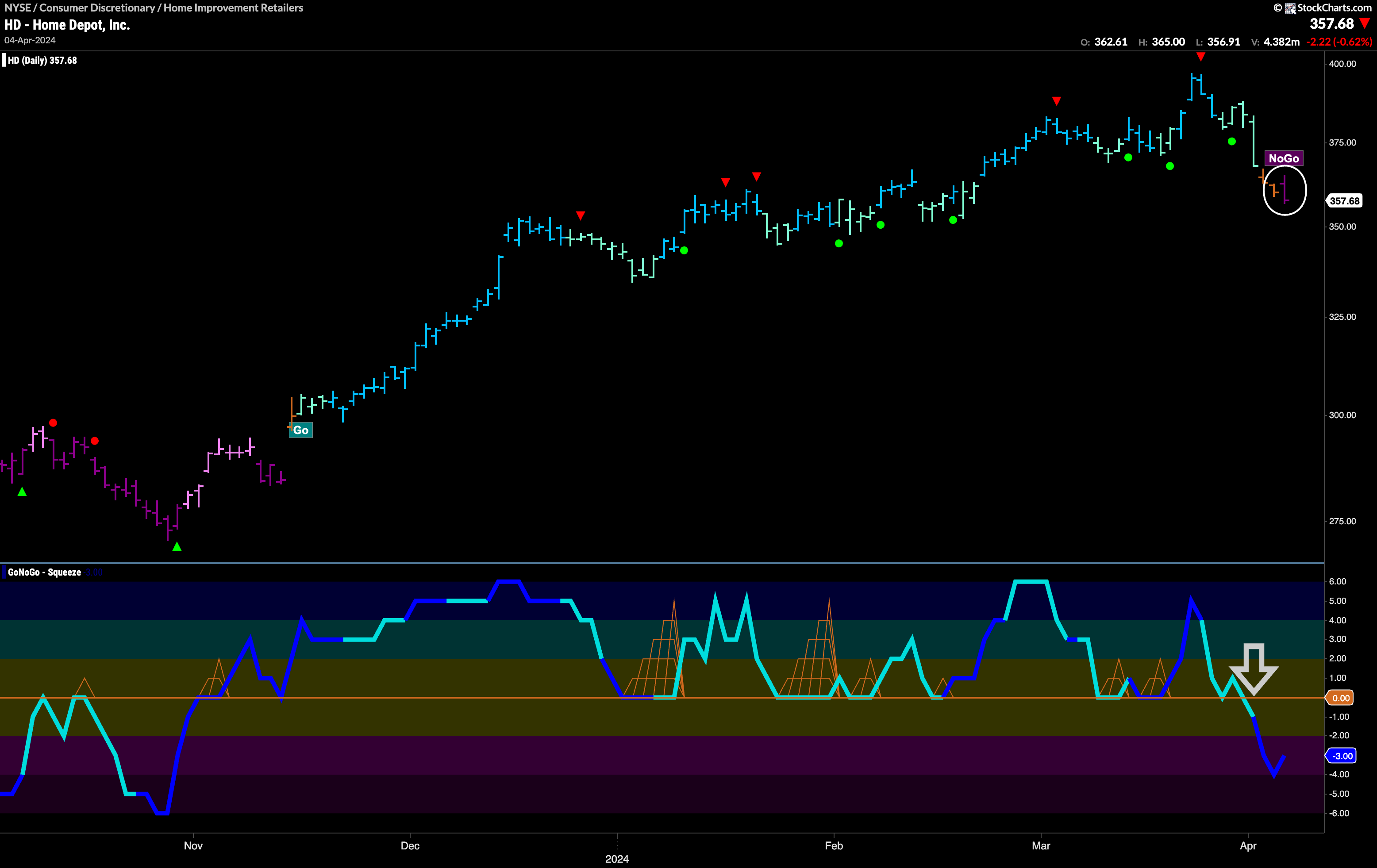The image size is (1377, 868).
Task: Click the 6.00 oscillator axis label
Action: point(1337,581)
